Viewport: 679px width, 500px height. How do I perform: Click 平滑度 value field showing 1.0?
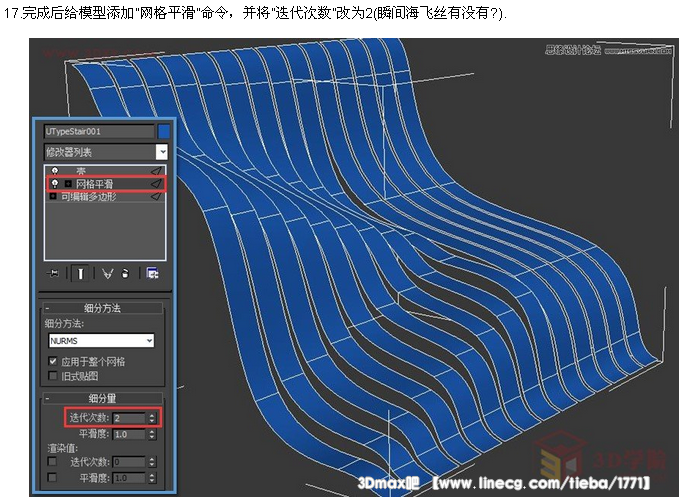129,434
